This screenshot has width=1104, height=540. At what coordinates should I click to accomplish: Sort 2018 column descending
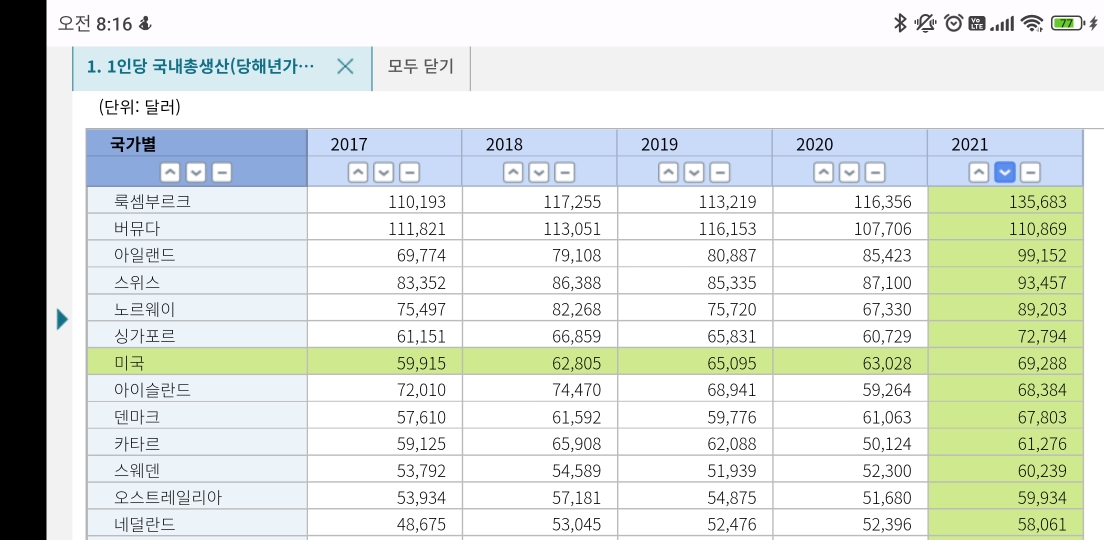[539, 172]
